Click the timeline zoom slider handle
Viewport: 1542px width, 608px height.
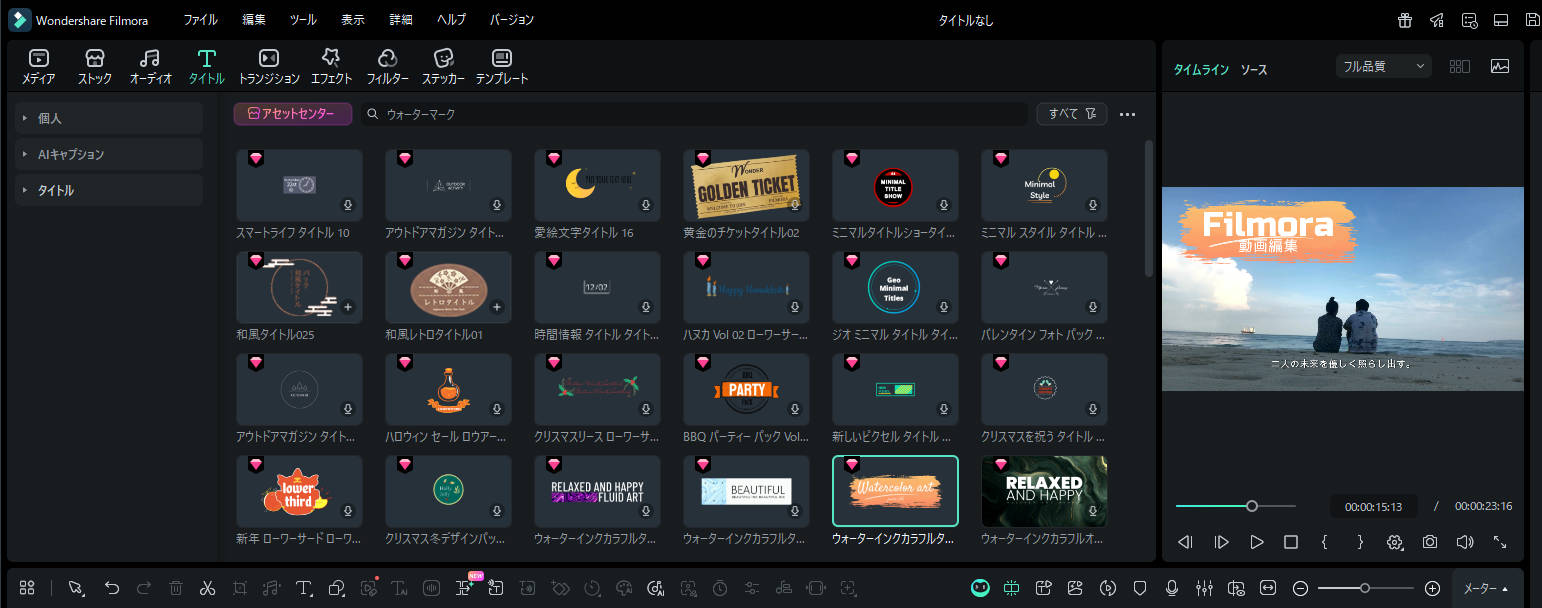click(x=1365, y=588)
